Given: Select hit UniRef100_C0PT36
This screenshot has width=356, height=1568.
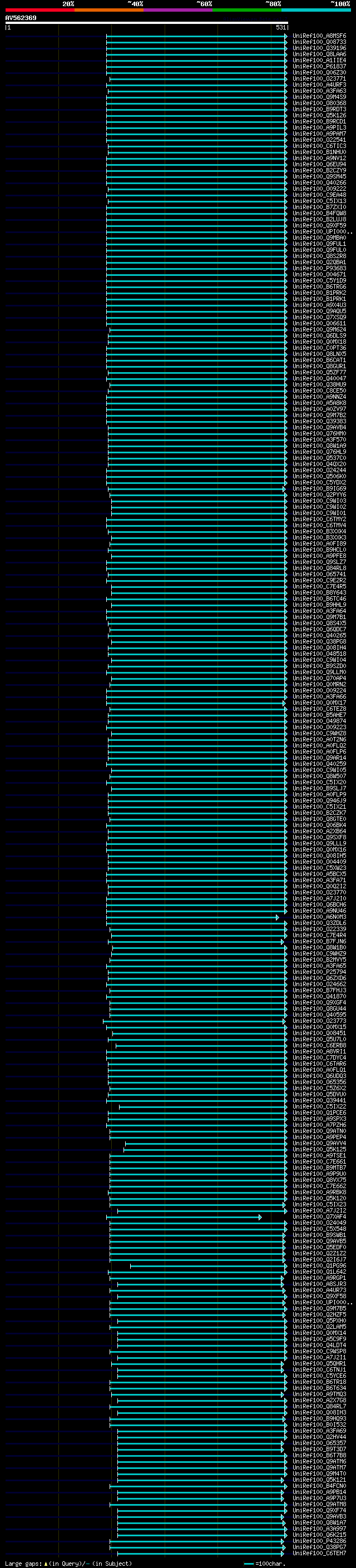Looking at the screenshot, I should pyautogui.click(x=319, y=348).
